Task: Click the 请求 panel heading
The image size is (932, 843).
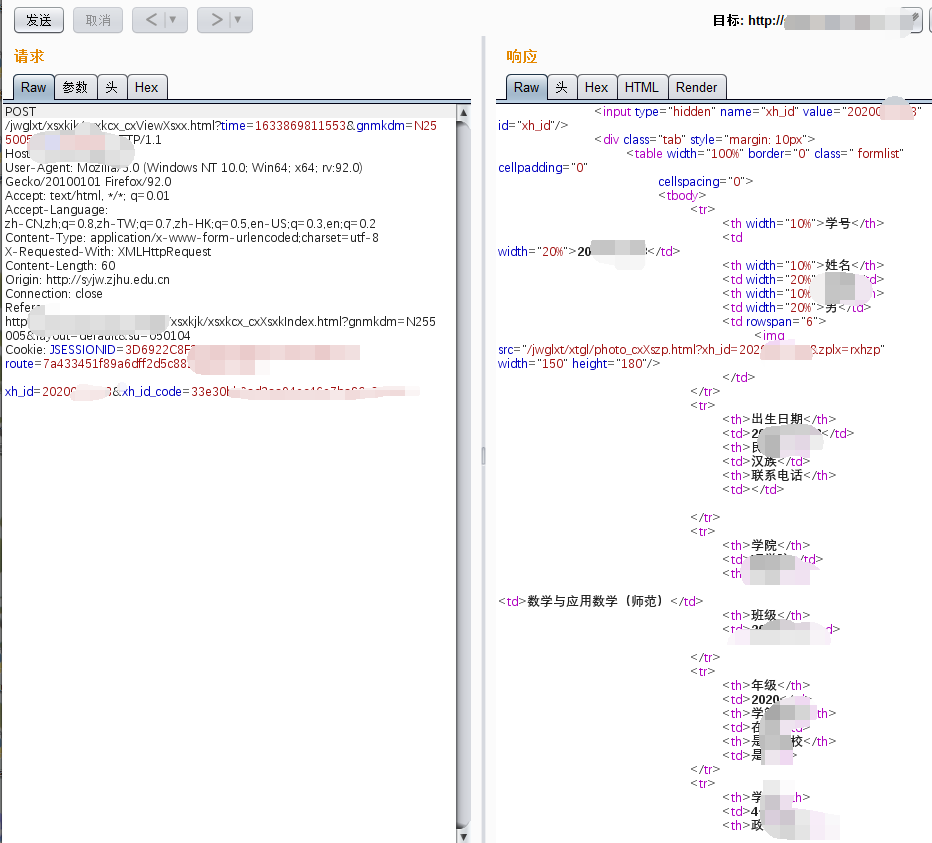Action: 29,56
